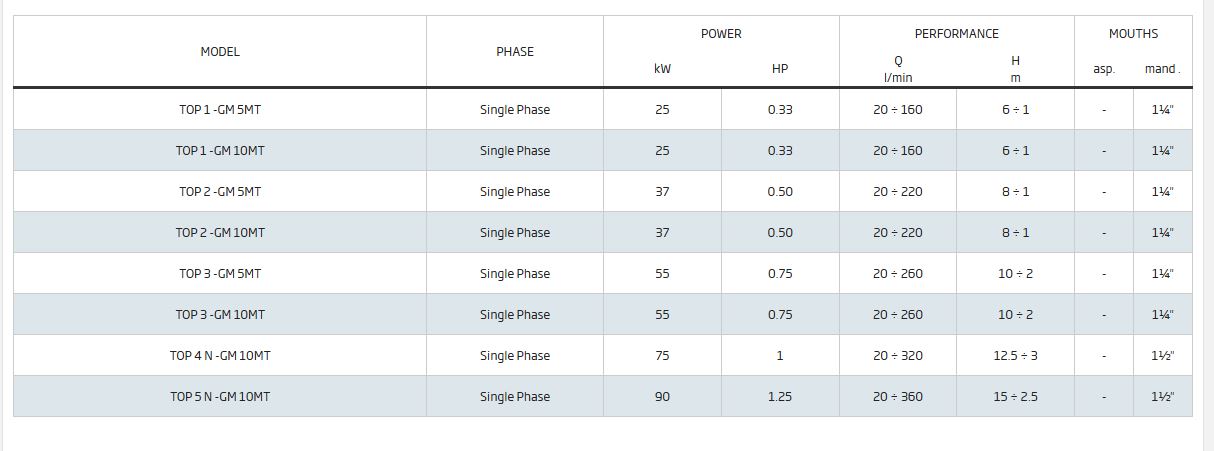
Task: Select the 15 ÷ 2.5 head cell
Action: (1016, 397)
